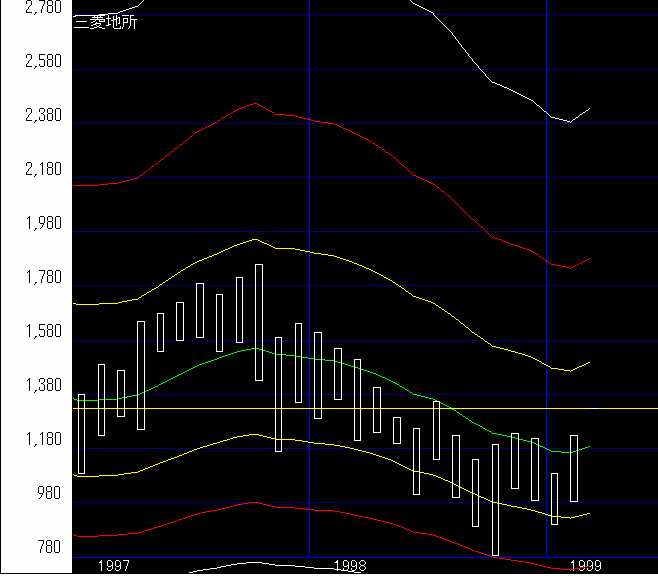Select the 1,180 price axis label
Viewport: 658px width, 576px height.
click(x=43, y=440)
